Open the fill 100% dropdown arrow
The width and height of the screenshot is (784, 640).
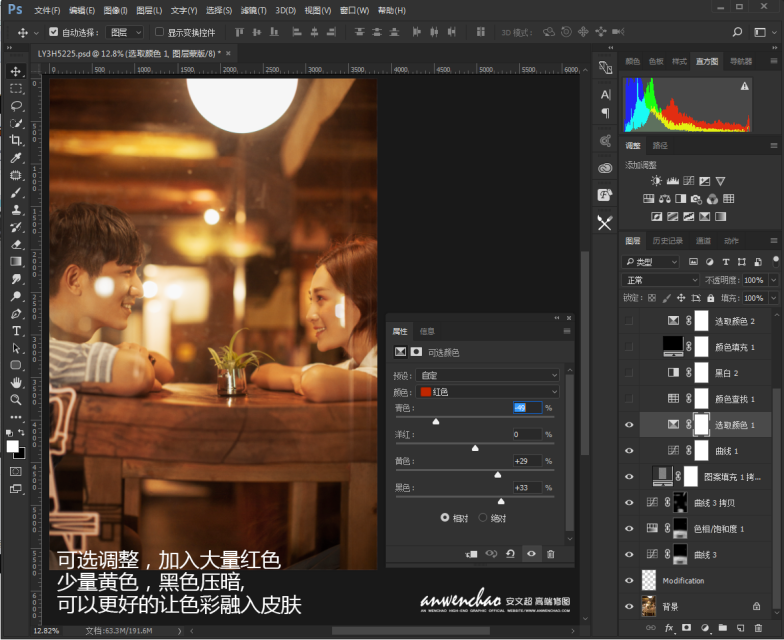pos(774,298)
